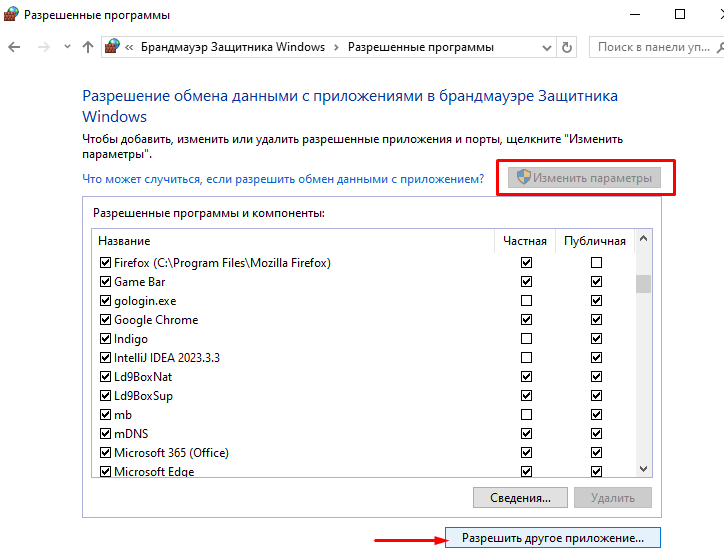
Task: Click the Частная column header
Action: point(525,241)
